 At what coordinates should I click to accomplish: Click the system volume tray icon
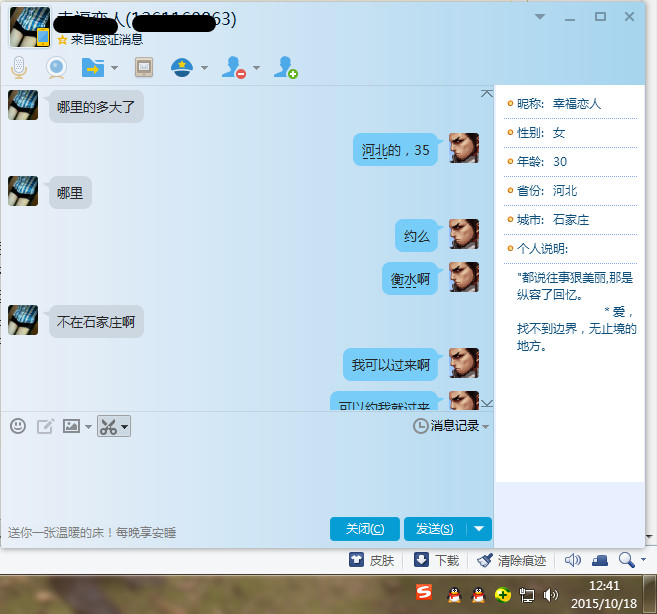(551, 595)
